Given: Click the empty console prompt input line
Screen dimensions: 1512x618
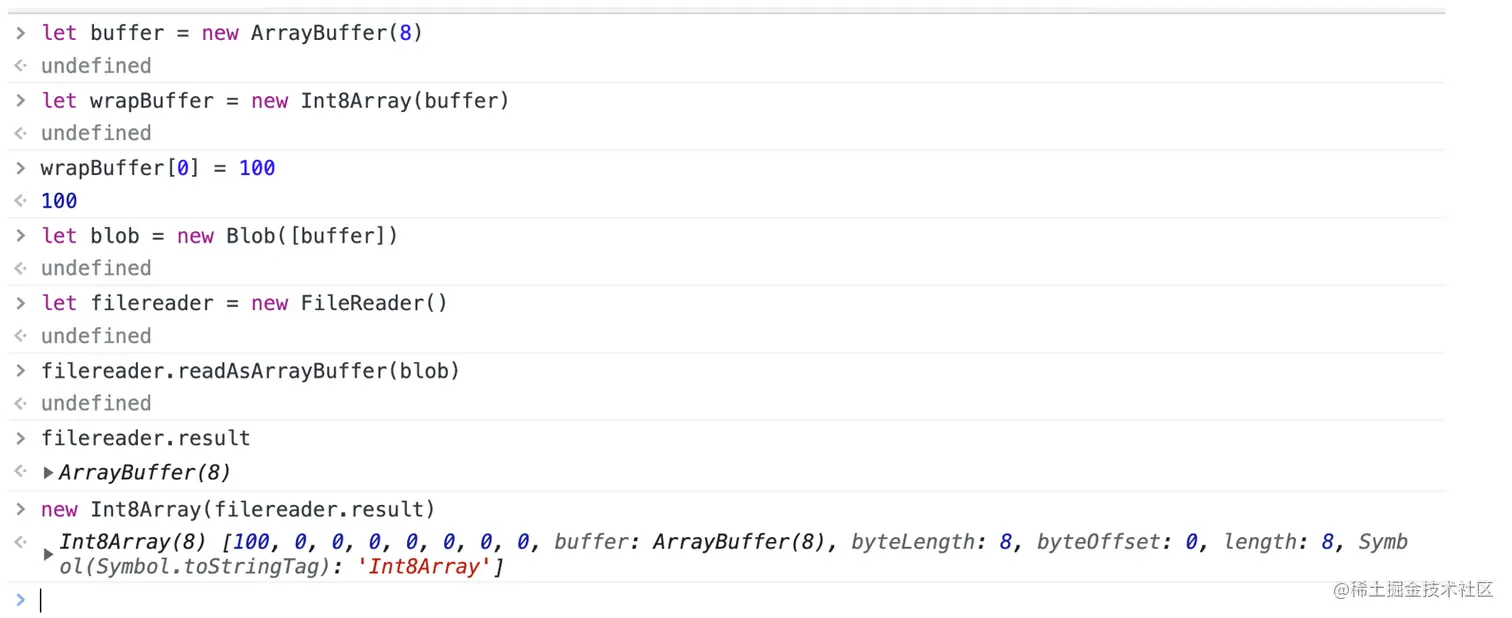Looking at the screenshot, I should coord(700,600).
